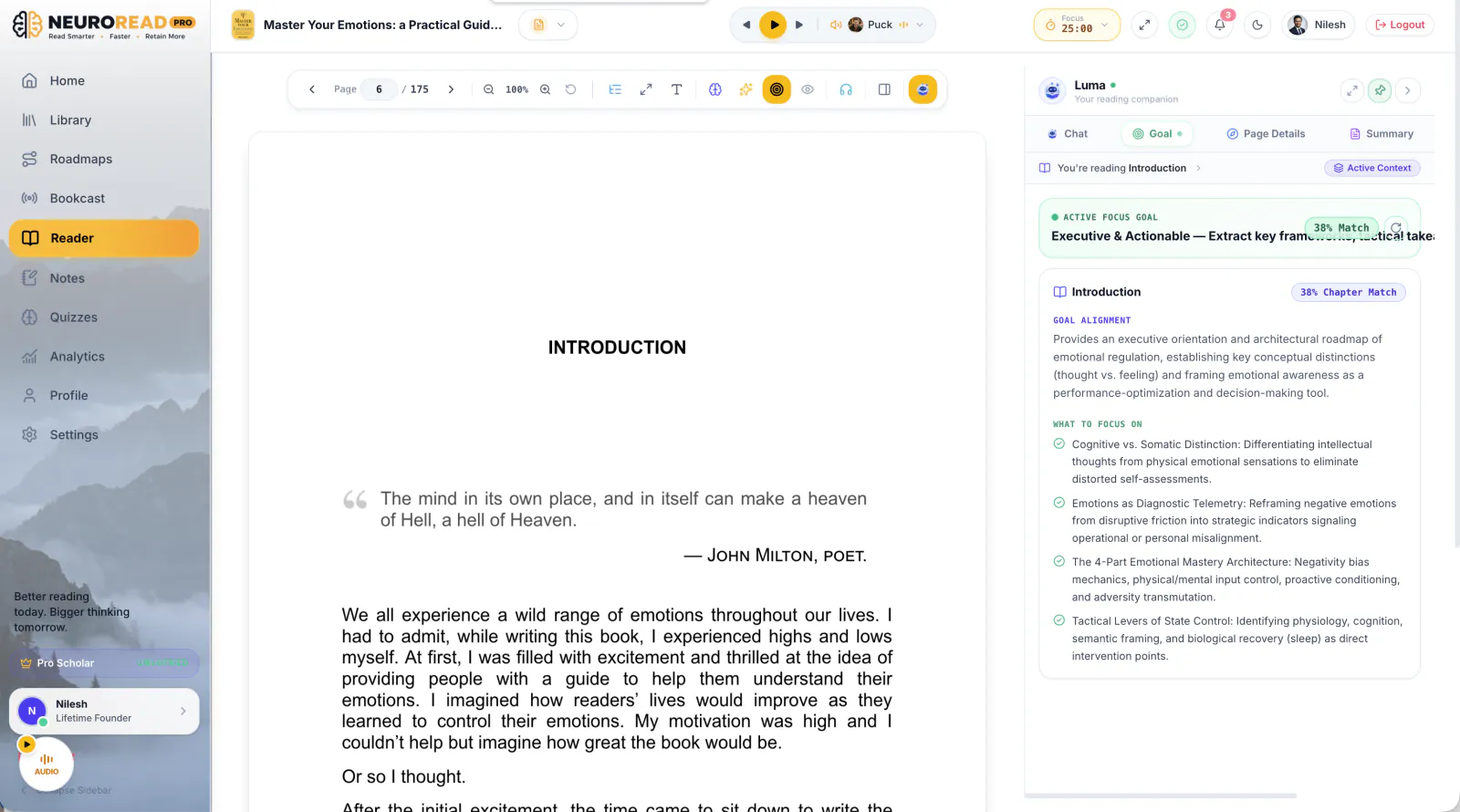Click the page number input field
Image resolution: width=1460 pixels, height=812 pixels.
[x=379, y=89]
